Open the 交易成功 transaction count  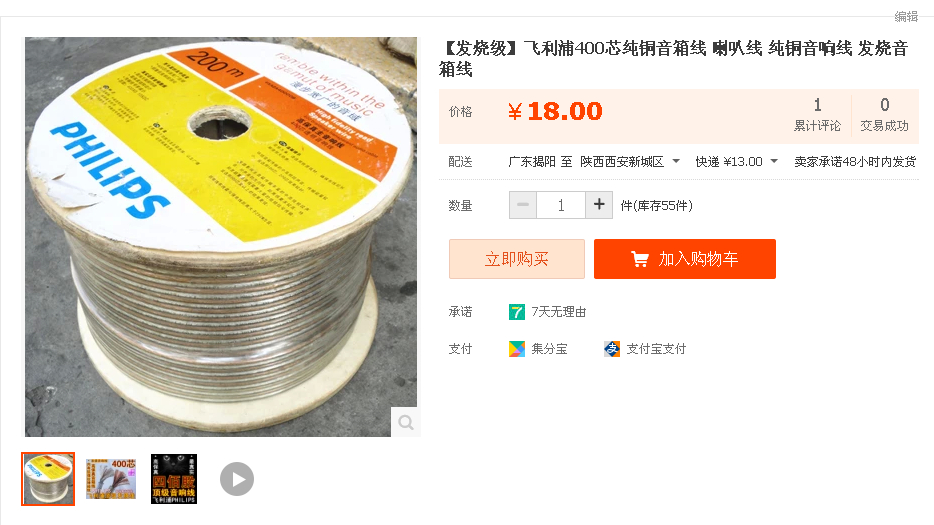pos(885,114)
